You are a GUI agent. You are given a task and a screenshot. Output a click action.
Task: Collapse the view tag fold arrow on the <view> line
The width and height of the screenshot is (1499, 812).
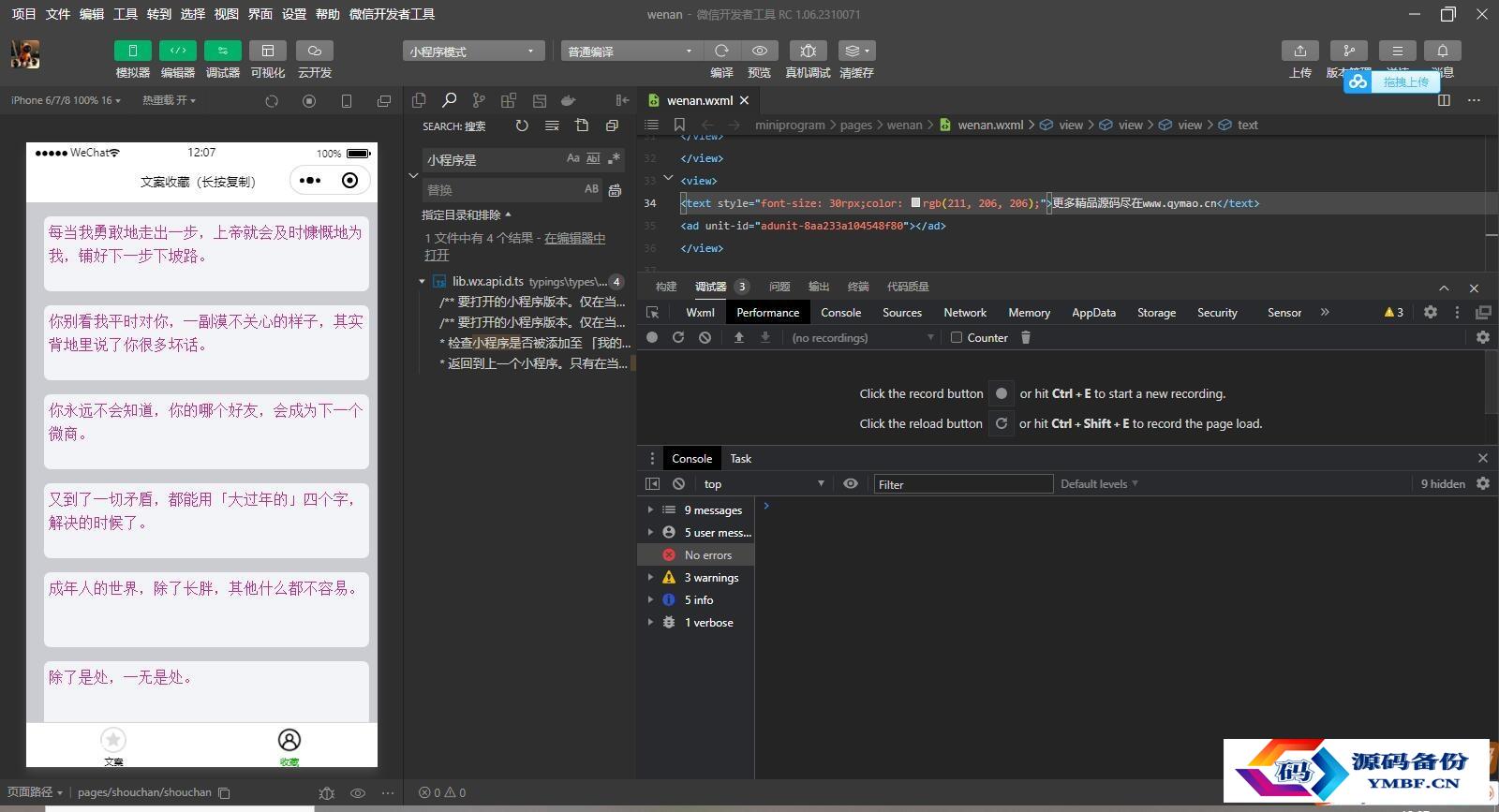coord(668,178)
